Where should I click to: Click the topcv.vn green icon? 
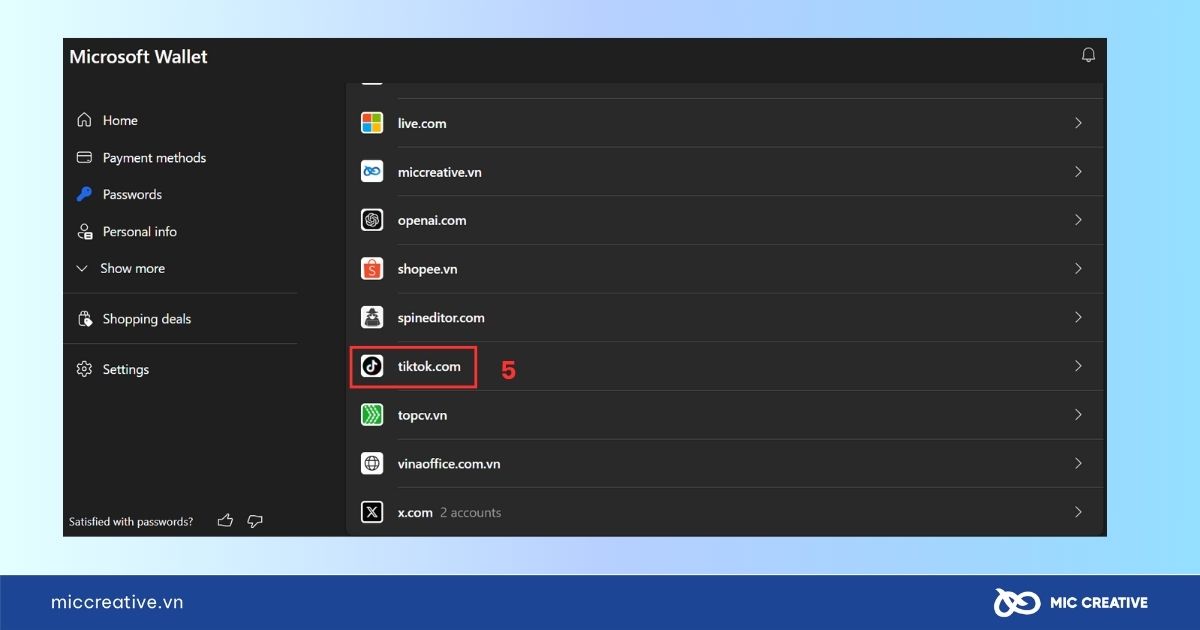[x=372, y=415]
